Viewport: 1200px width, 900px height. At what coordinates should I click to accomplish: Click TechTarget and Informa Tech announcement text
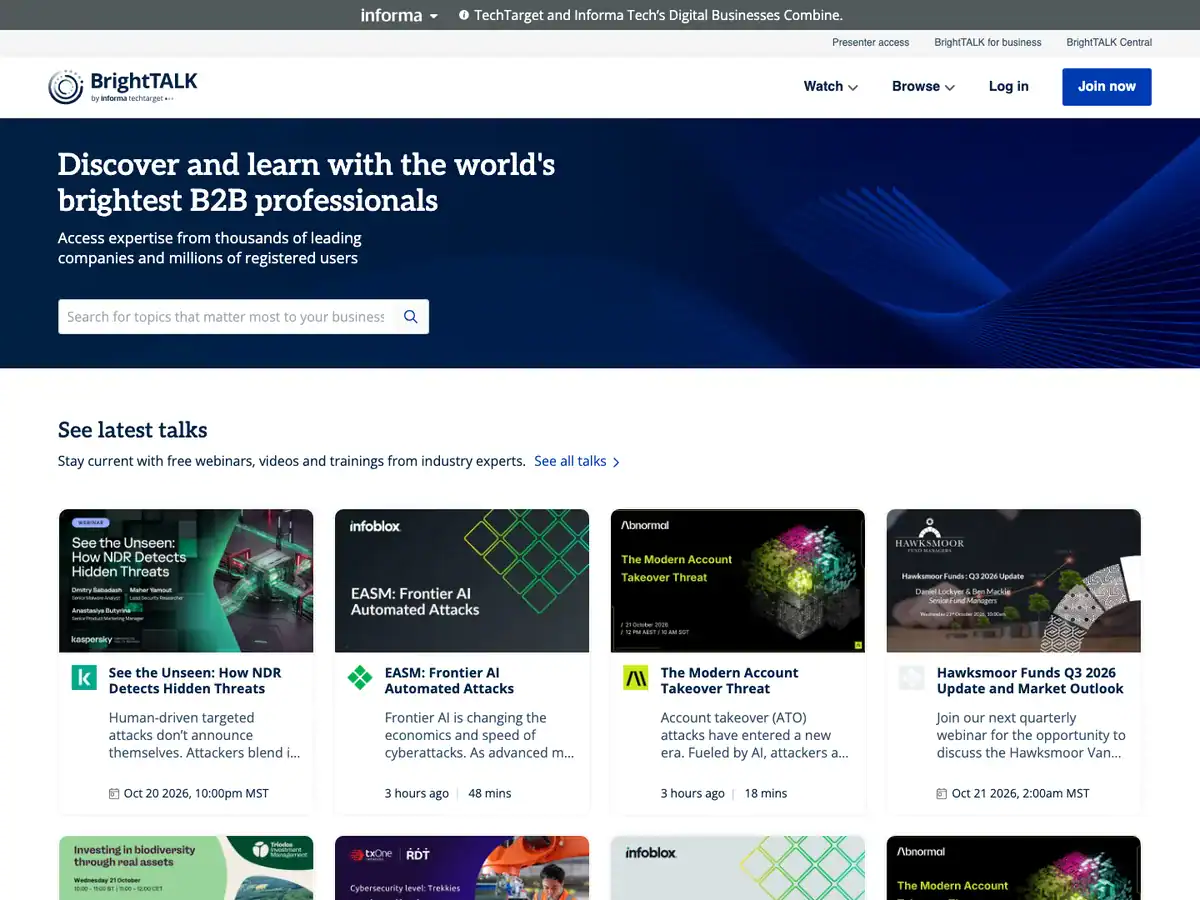659,15
